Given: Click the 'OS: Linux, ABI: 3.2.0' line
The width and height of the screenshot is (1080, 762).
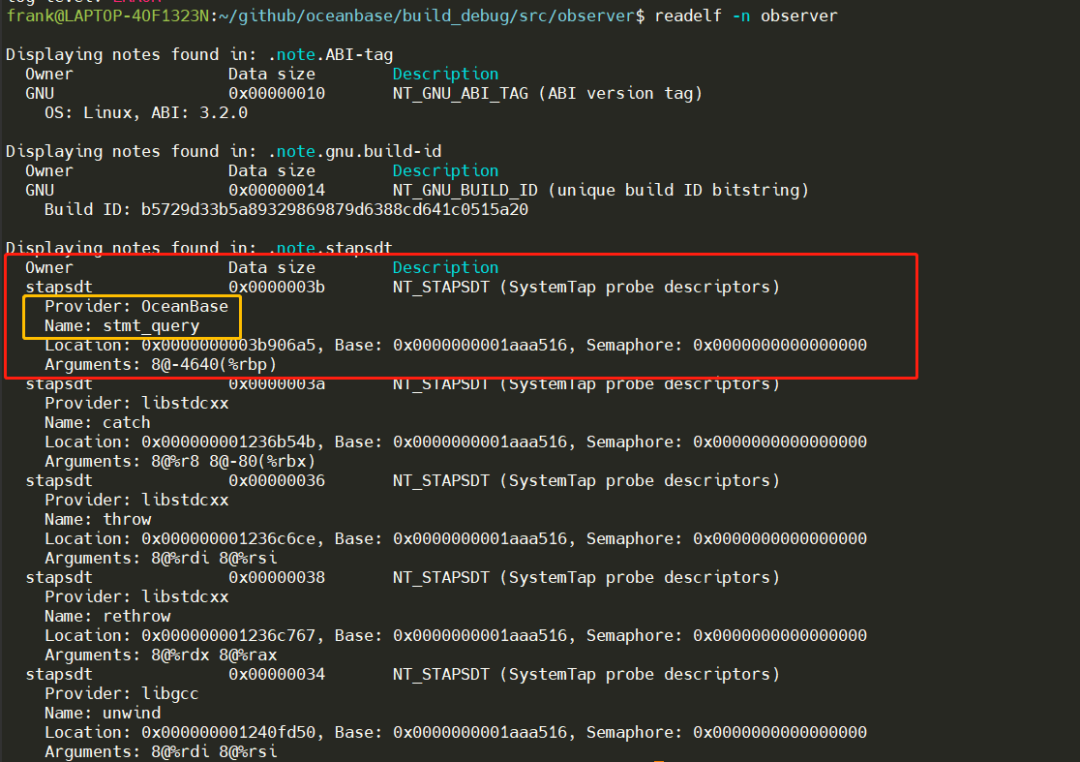Looking at the screenshot, I should [x=146, y=112].
